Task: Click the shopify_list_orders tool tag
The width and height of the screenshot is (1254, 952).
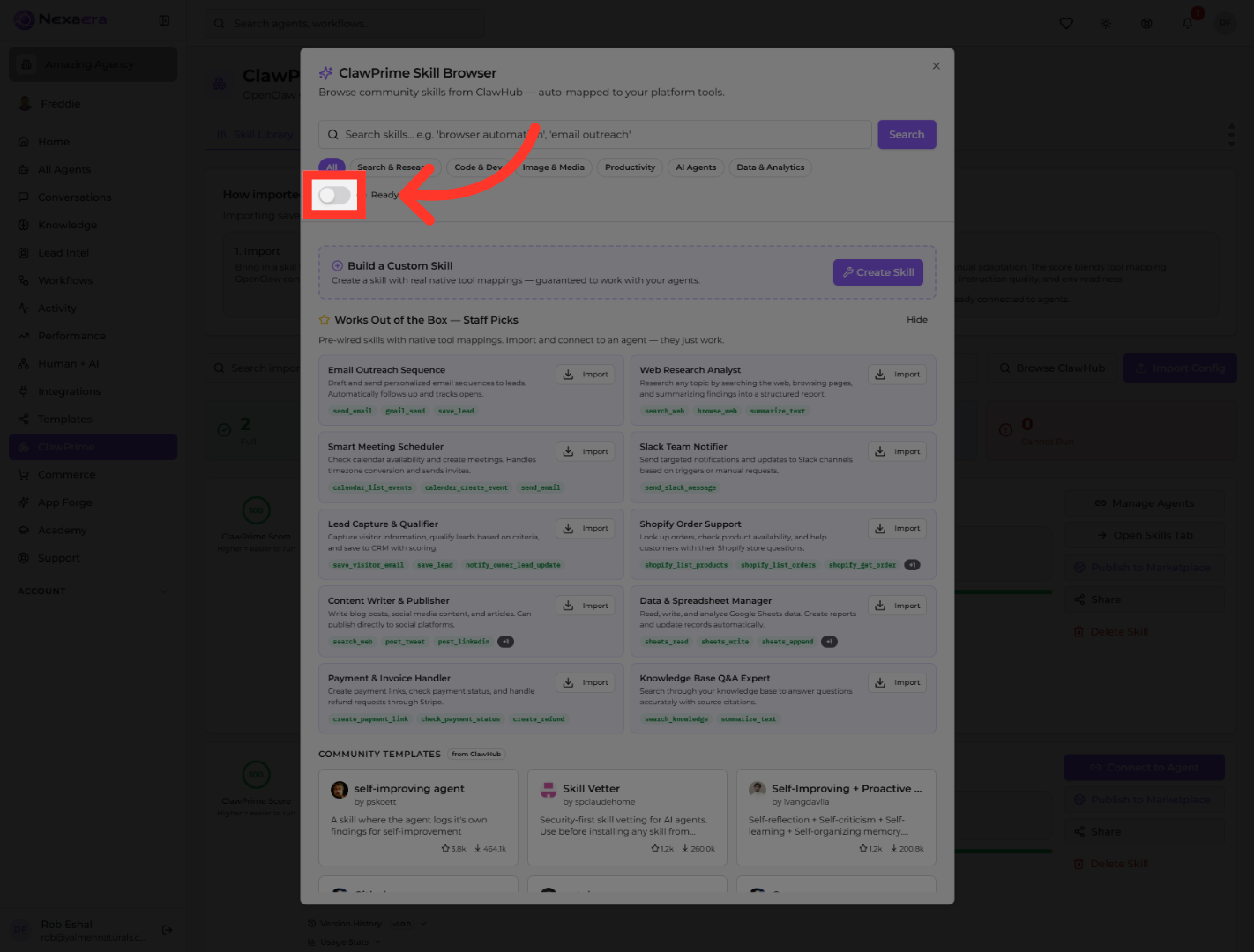Action: click(778, 565)
